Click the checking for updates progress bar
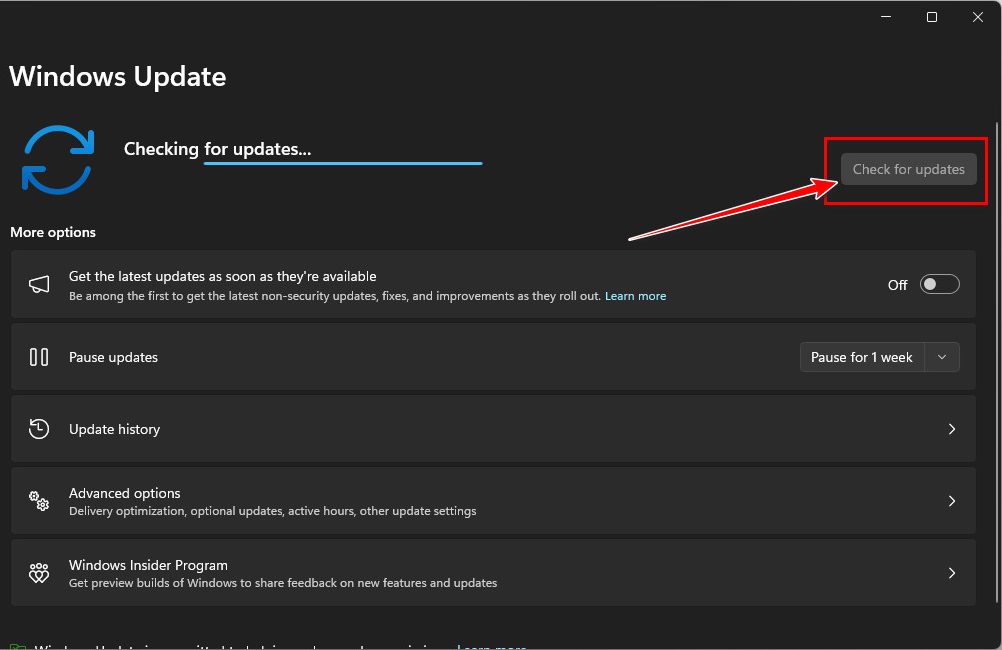 342,163
